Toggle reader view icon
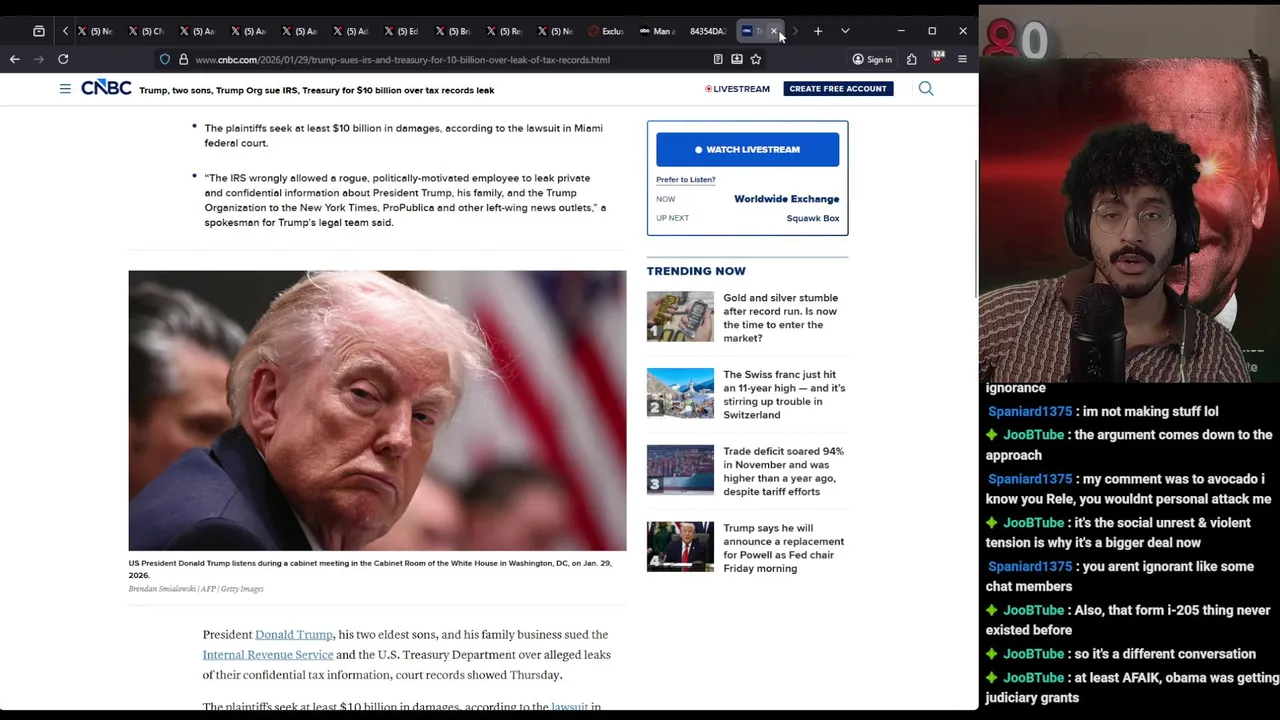 pyautogui.click(x=718, y=59)
